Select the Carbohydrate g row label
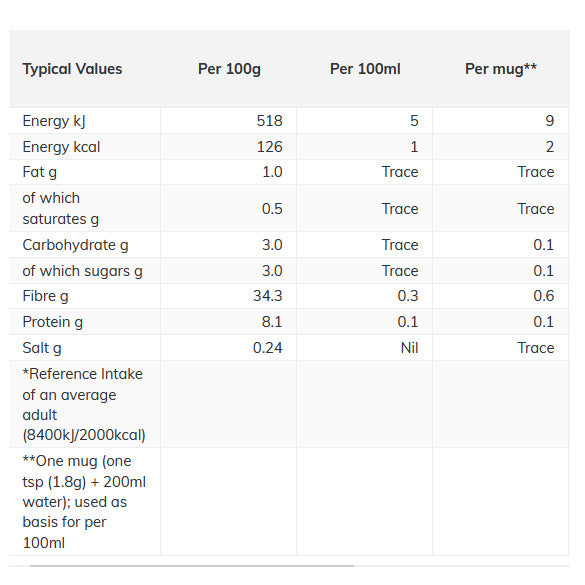Screen dimensions: 585x585 pos(75,245)
